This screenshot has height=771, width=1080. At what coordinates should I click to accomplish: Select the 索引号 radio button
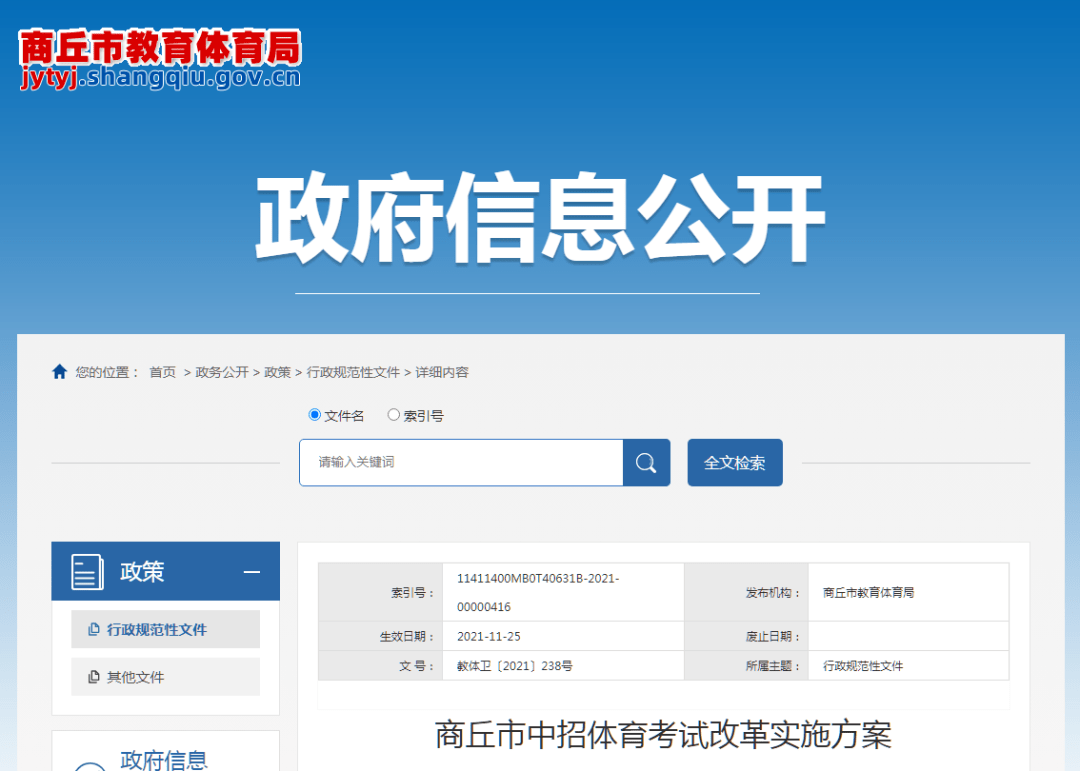click(393, 415)
